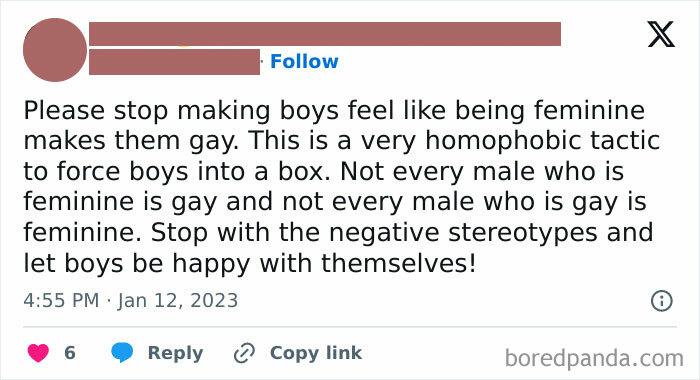The height and width of the screenshot is (380, 700).
Task: Click the line "let boys be happy with themselves!"
Action: pos(250,263)
